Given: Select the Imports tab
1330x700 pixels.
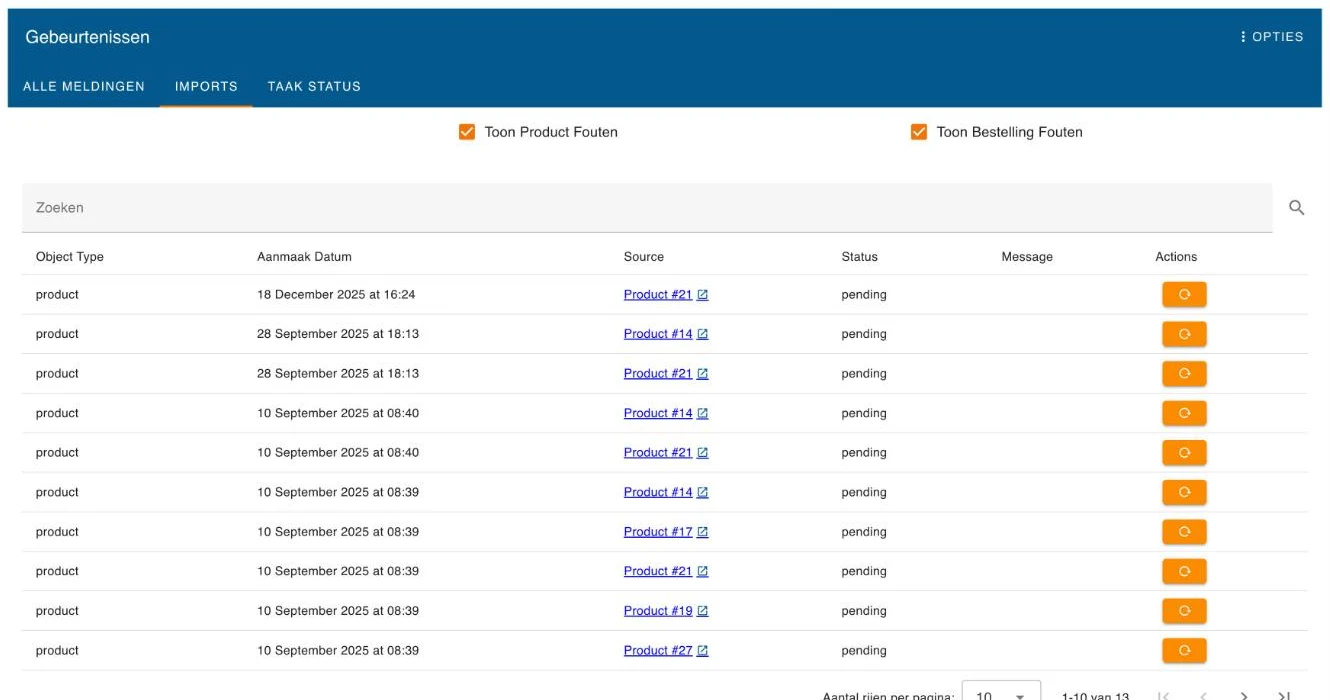Looking at the screenshot, I should click(206, 86).
